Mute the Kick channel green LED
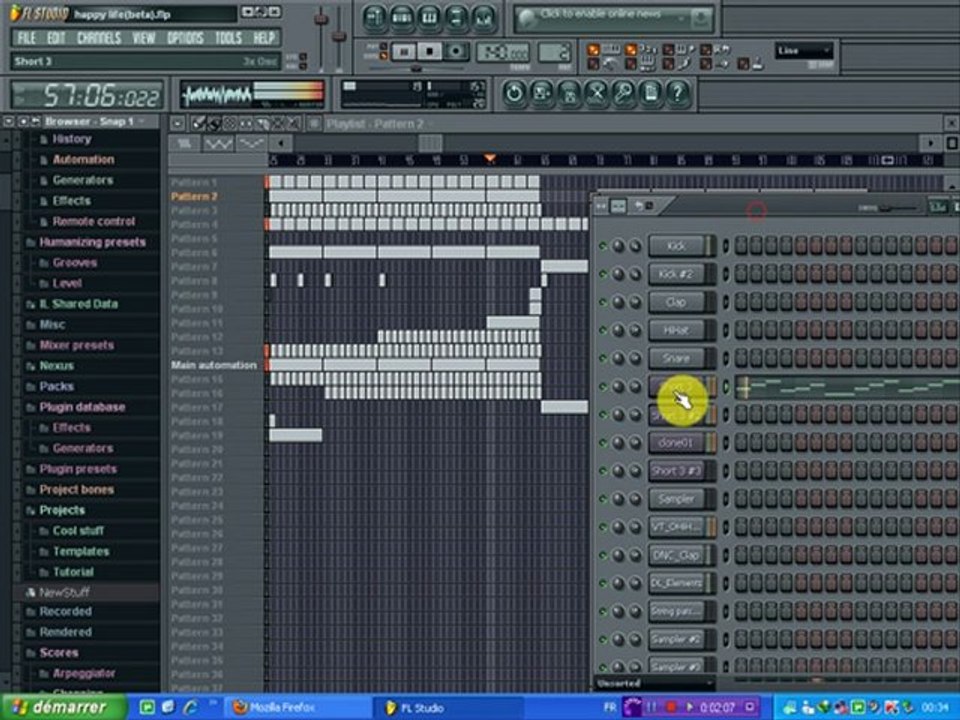The height and width of the screenshot is (720, 960). (x=602, y=246)
